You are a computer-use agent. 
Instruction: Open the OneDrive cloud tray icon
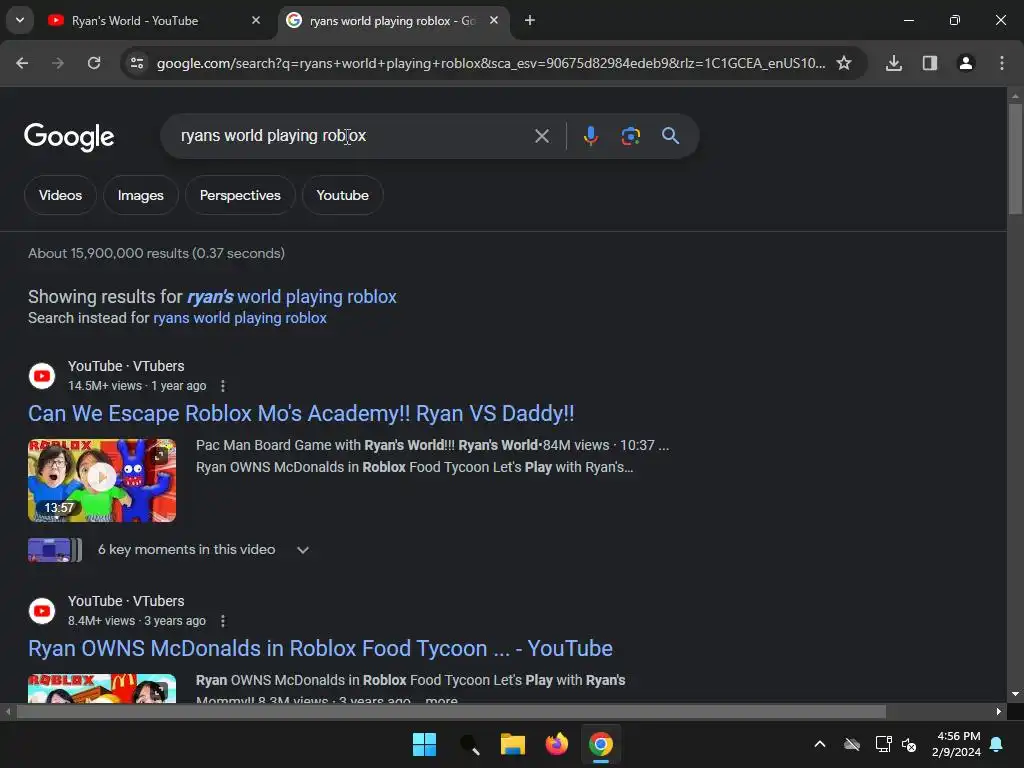coord(852,744)
